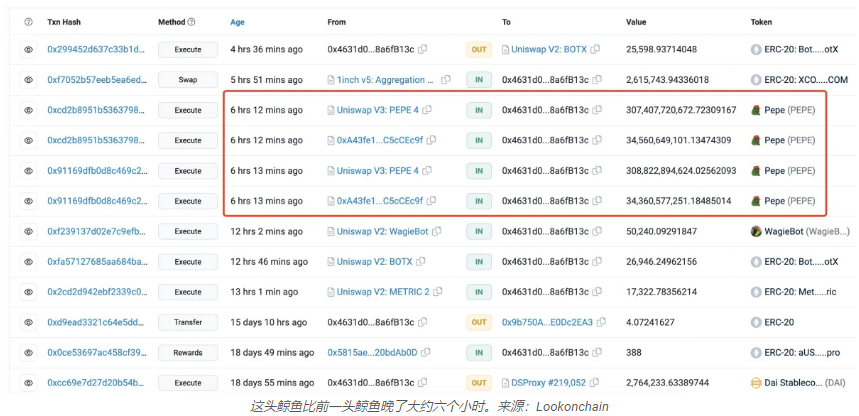Copy the DSProxy #219,052 address
Image resolution: width=859 pixels, height=416 pixels.
(594, 383)
